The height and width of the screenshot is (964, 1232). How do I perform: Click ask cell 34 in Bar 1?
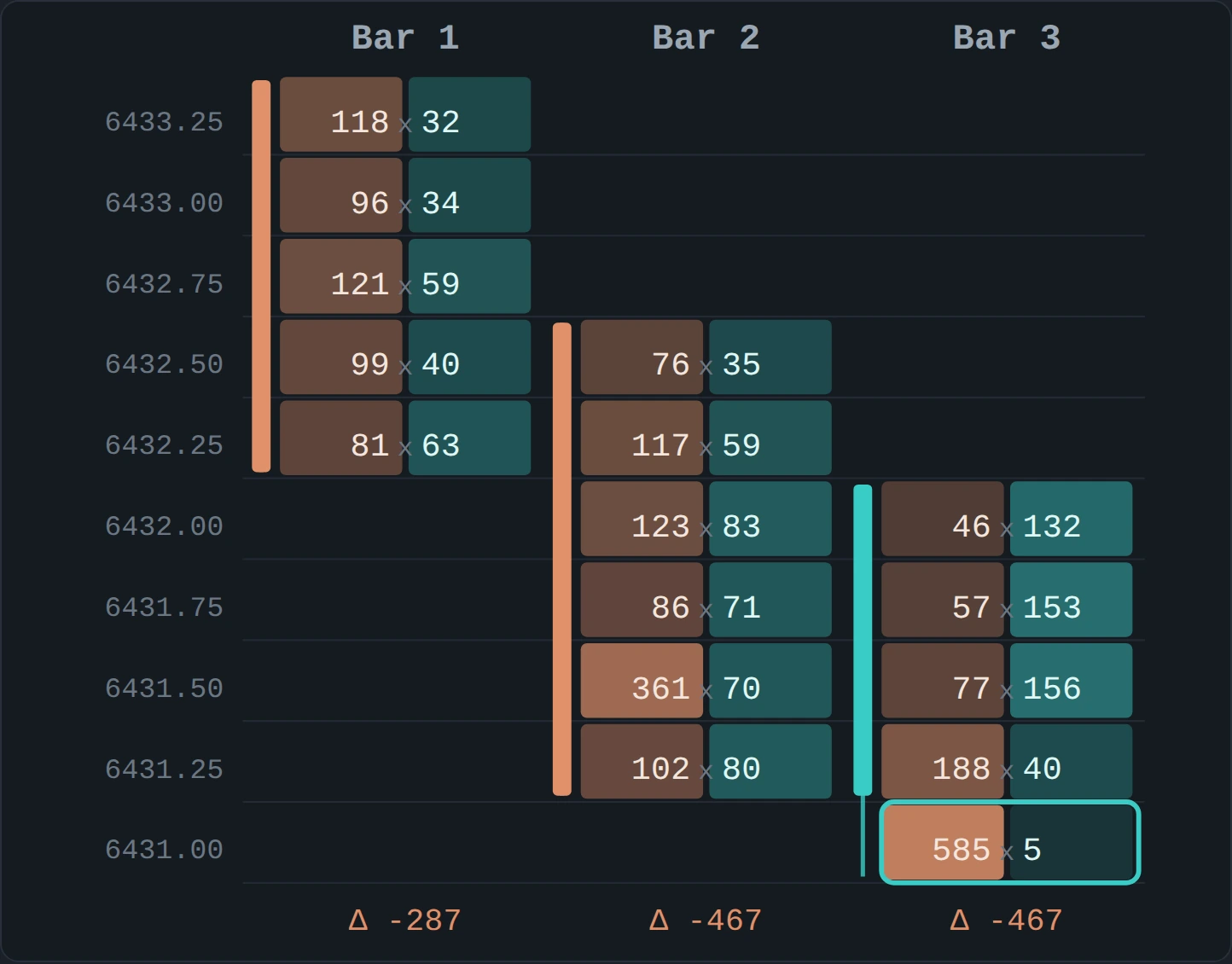coord(469,195)
